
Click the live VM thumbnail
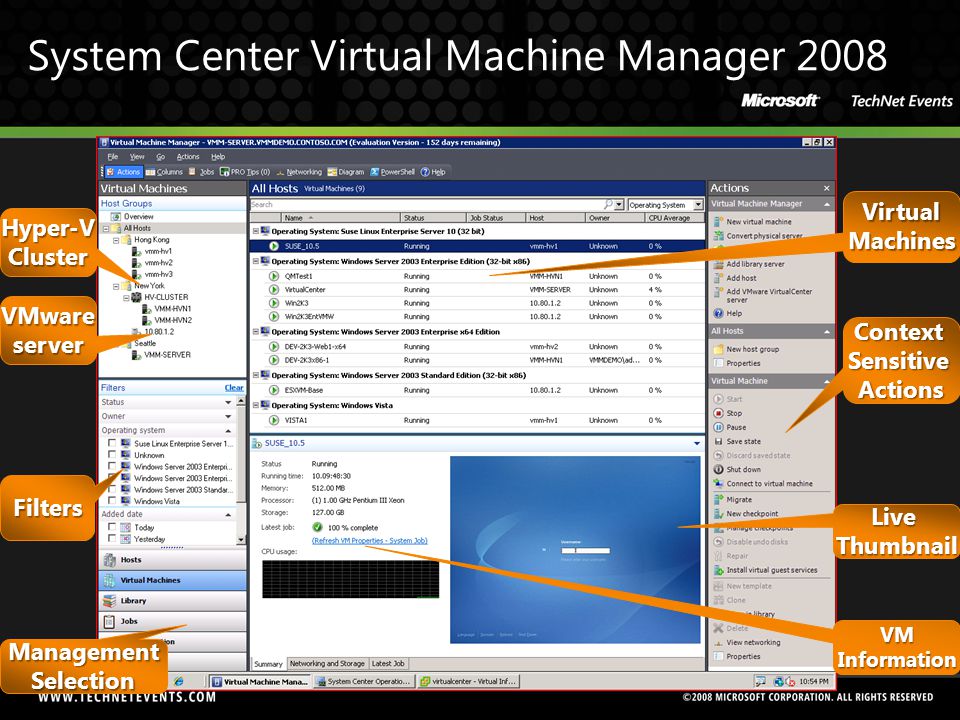575,550
